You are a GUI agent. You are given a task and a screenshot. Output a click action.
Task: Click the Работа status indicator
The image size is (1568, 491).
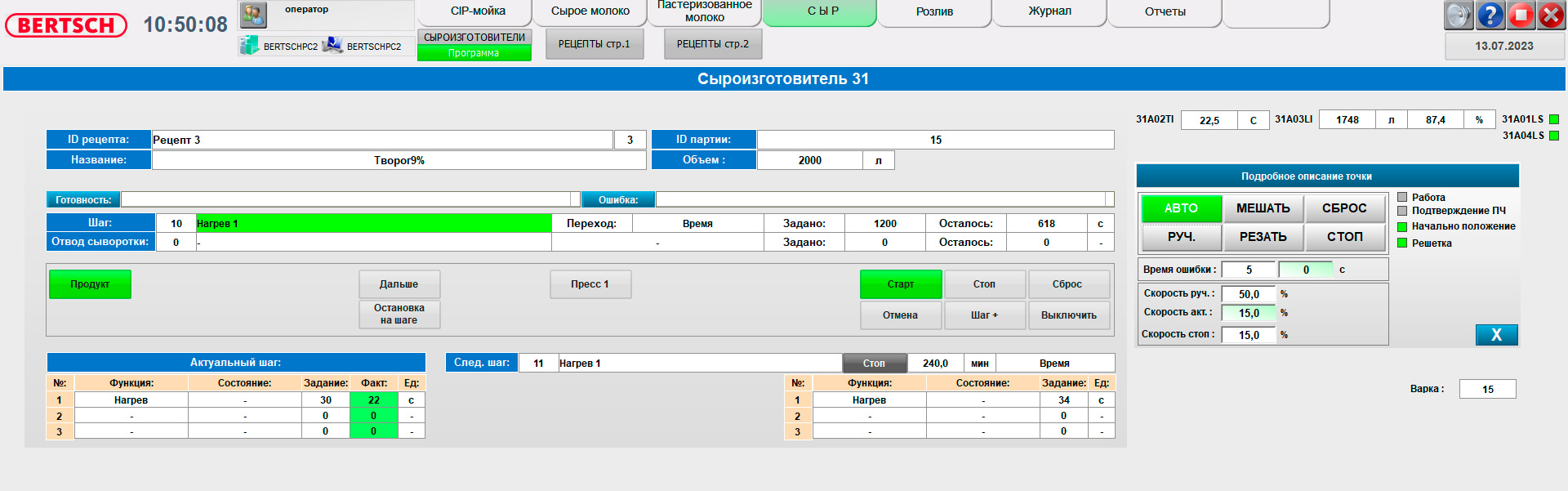click(1402, 197)
